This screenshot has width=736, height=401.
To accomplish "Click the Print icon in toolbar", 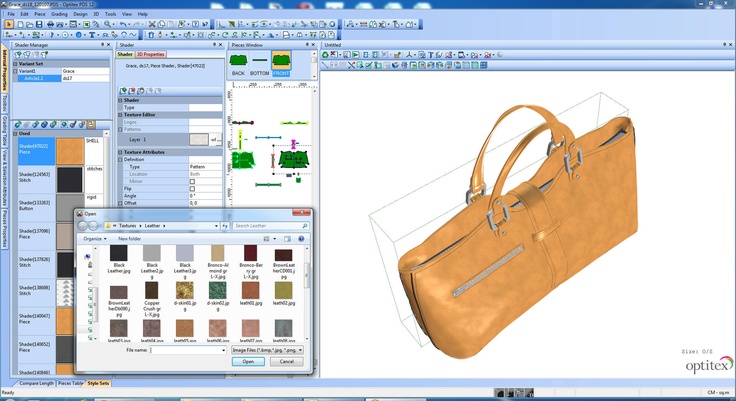I will pyautogui.click(x=50, y=24).
